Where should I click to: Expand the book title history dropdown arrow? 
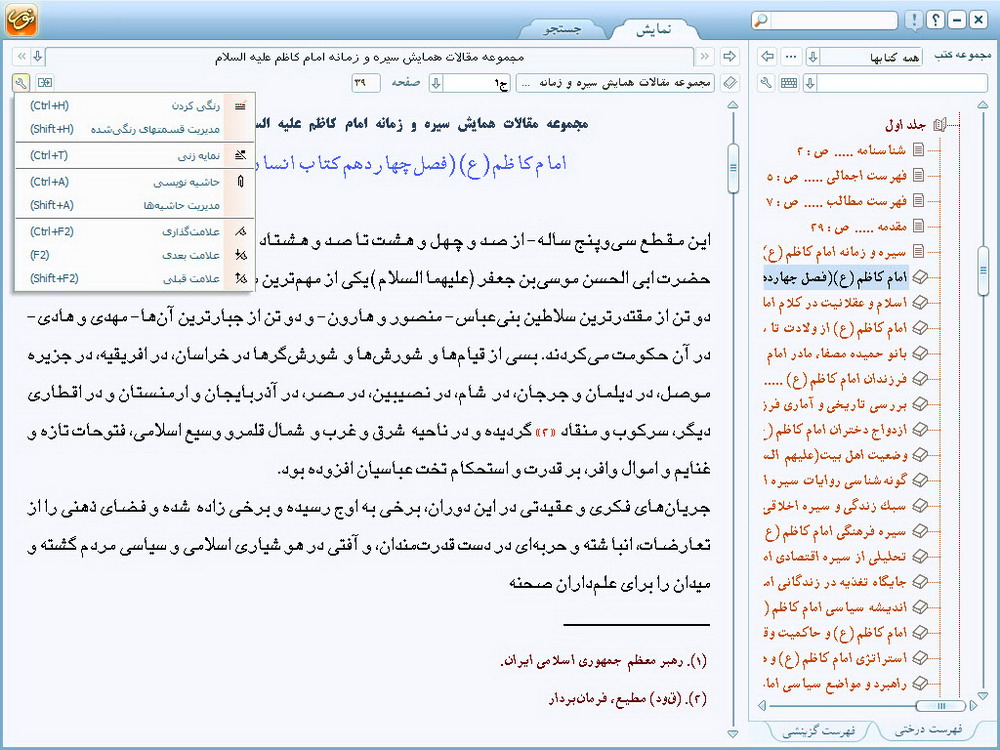pyautogui.click(x=37, y=56)
